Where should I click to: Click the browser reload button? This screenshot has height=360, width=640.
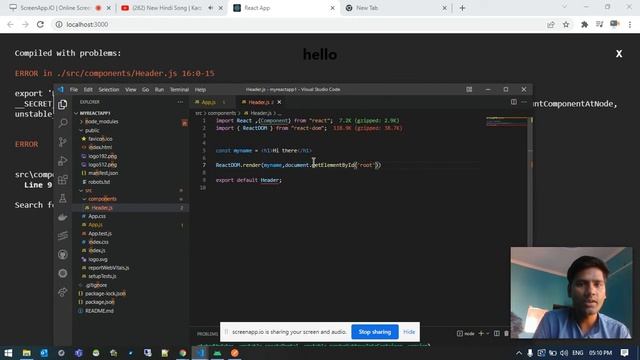(40, 24)
